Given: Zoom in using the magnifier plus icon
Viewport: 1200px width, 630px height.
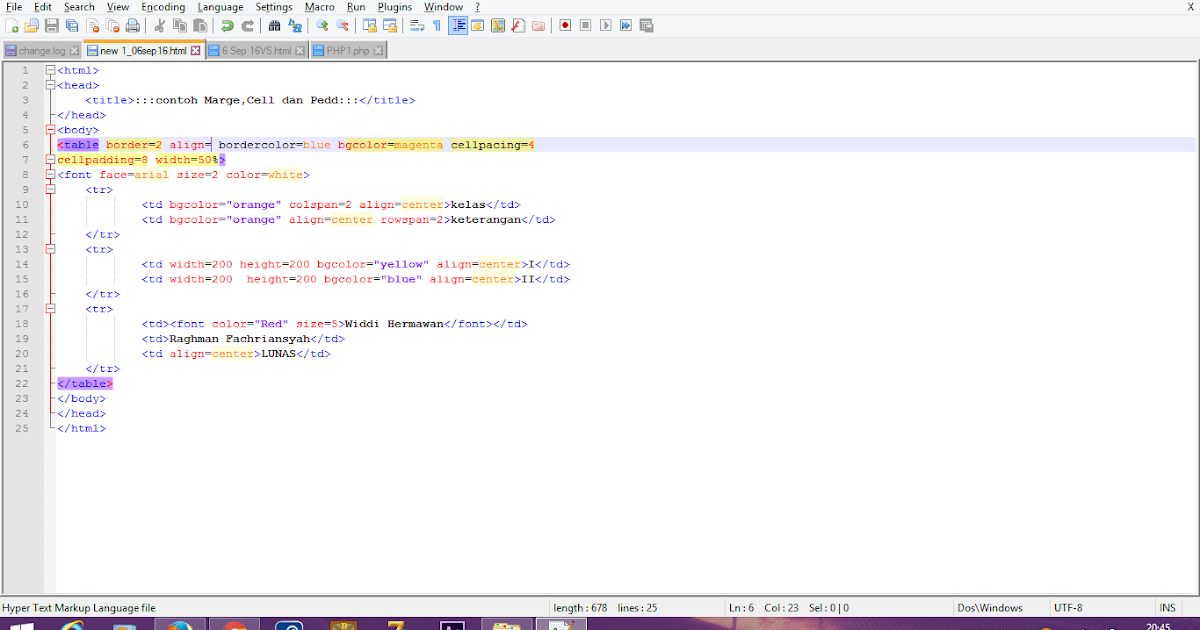Looking at the screenshot, I should click(x=321, y=25).
